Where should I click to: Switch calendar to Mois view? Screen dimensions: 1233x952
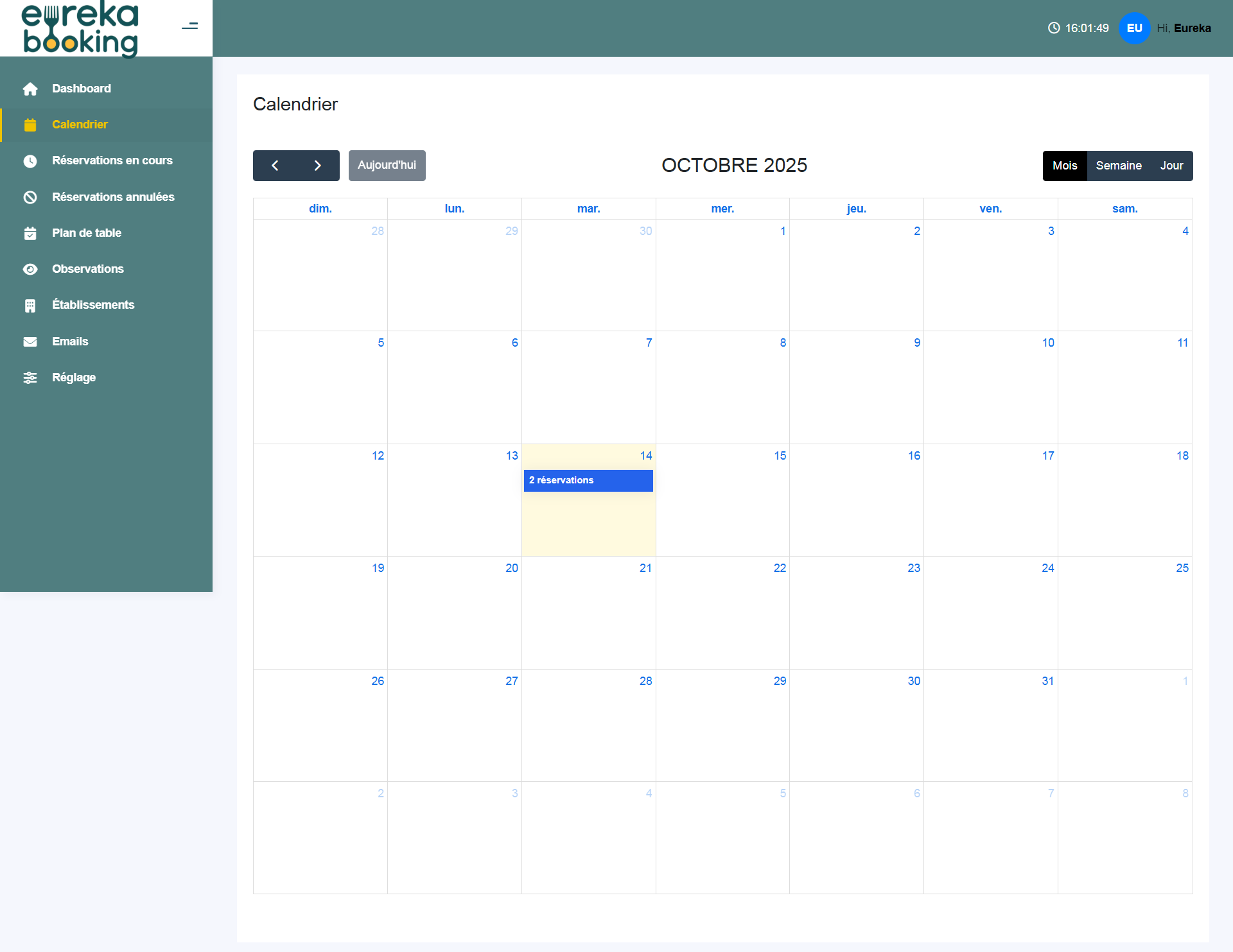click(1064, 166)
